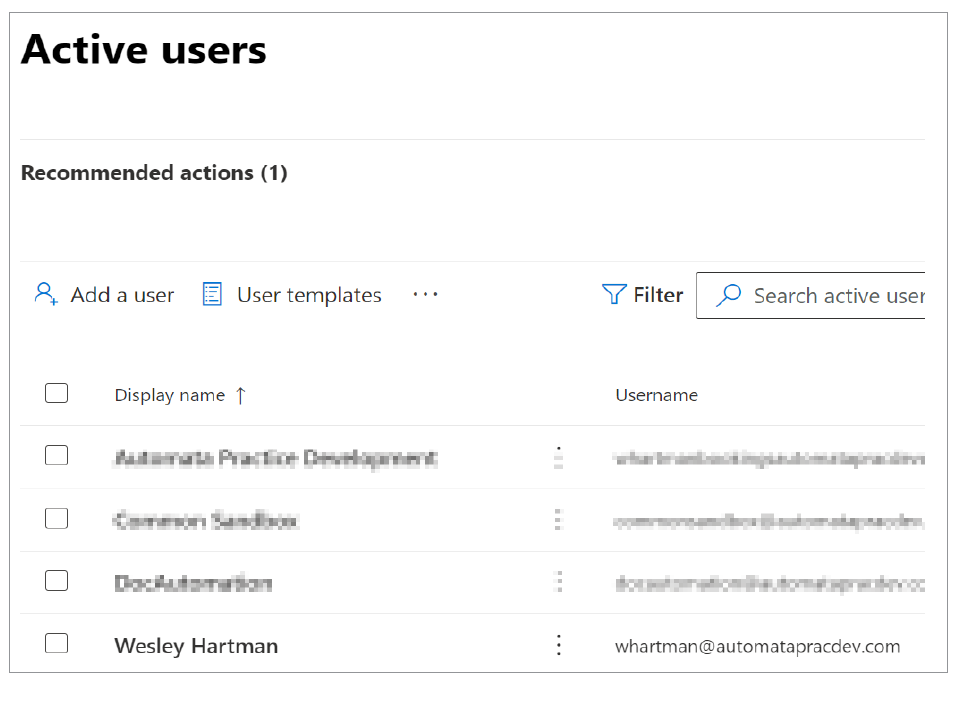954x709 pixels.
Task: Open the toolbar's more actions ellipsis
Action: (x=425, y=295)
